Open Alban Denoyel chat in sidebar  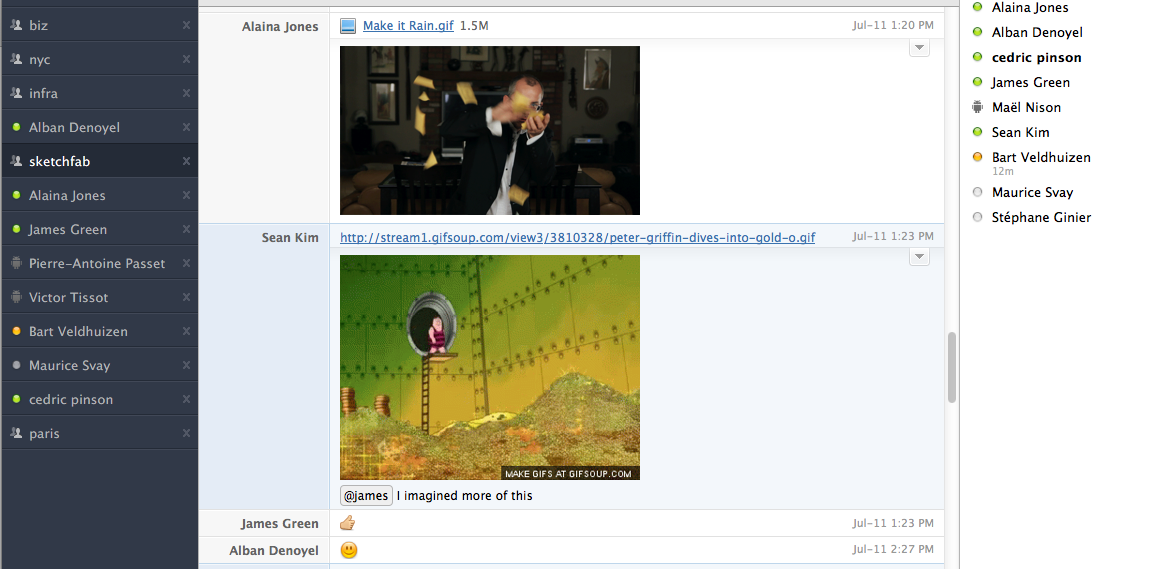coord(99,127)
